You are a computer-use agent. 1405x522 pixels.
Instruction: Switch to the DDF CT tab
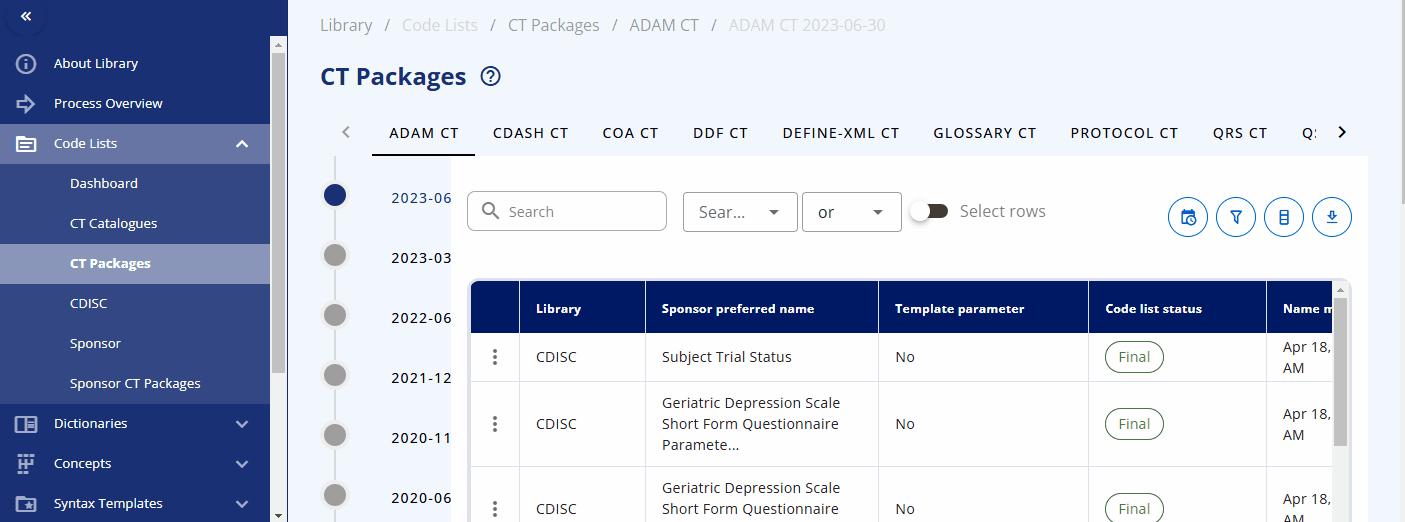point(721,133)
